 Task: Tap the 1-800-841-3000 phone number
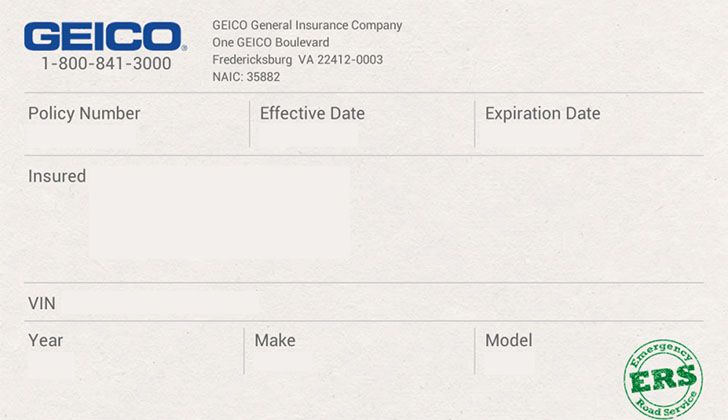pos(106,64)
